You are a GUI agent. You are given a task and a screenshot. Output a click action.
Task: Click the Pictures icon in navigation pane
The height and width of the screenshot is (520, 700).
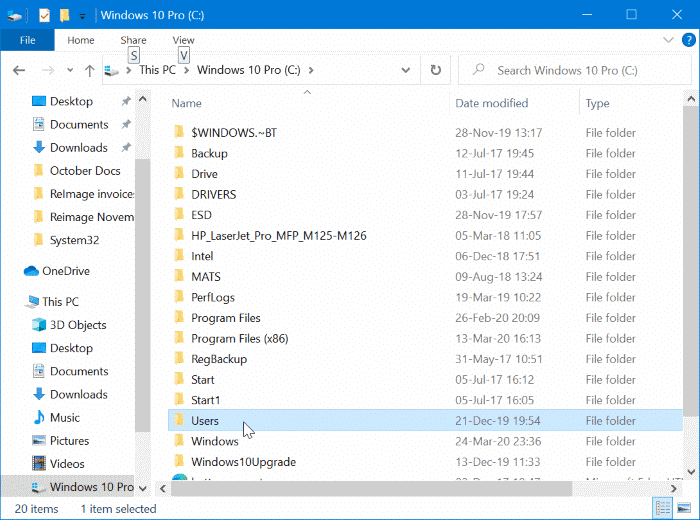(x=39, y=441)
